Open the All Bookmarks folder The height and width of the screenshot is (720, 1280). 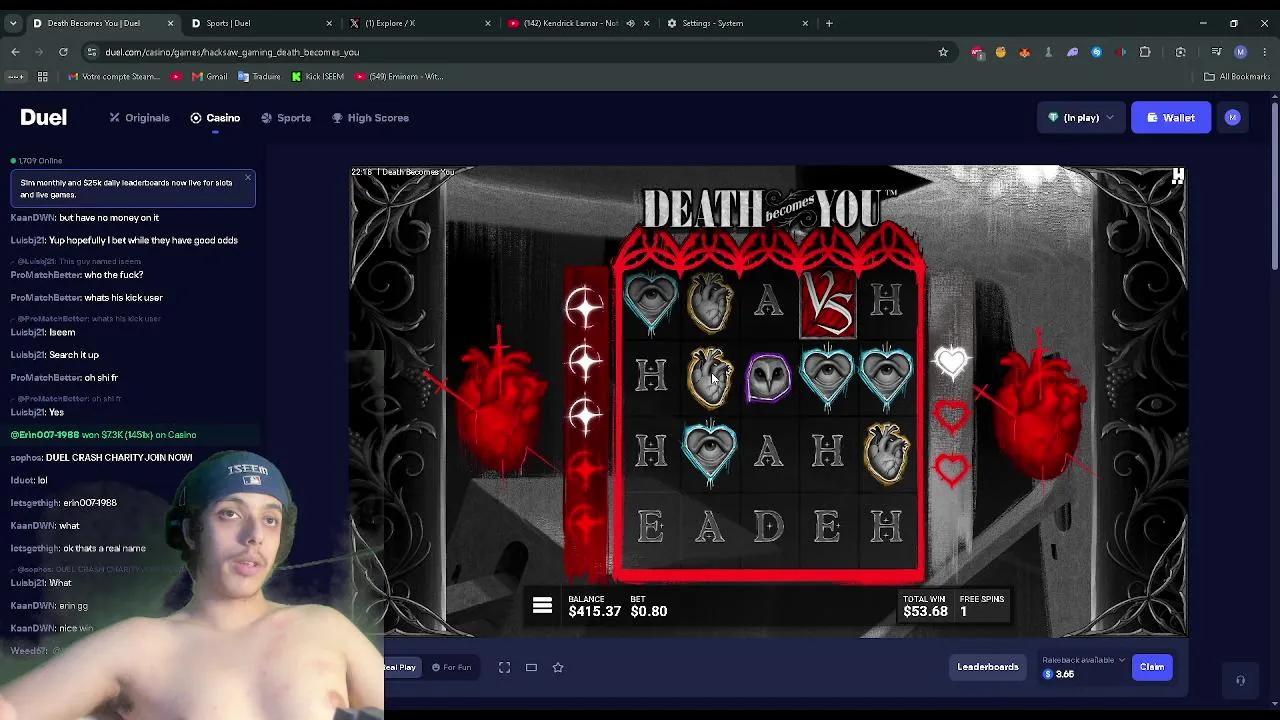[x=1237, y=76]
